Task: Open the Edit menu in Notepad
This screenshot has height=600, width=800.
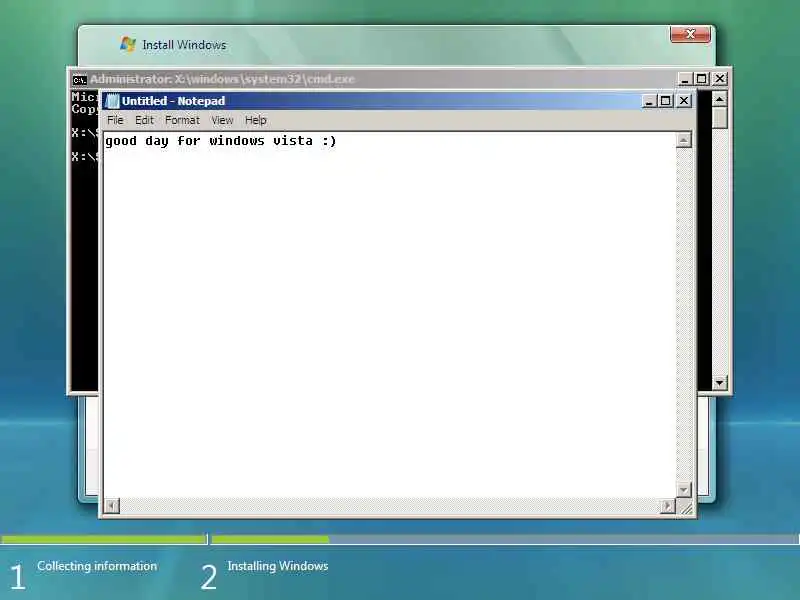Action: click(x=144, y=120)
